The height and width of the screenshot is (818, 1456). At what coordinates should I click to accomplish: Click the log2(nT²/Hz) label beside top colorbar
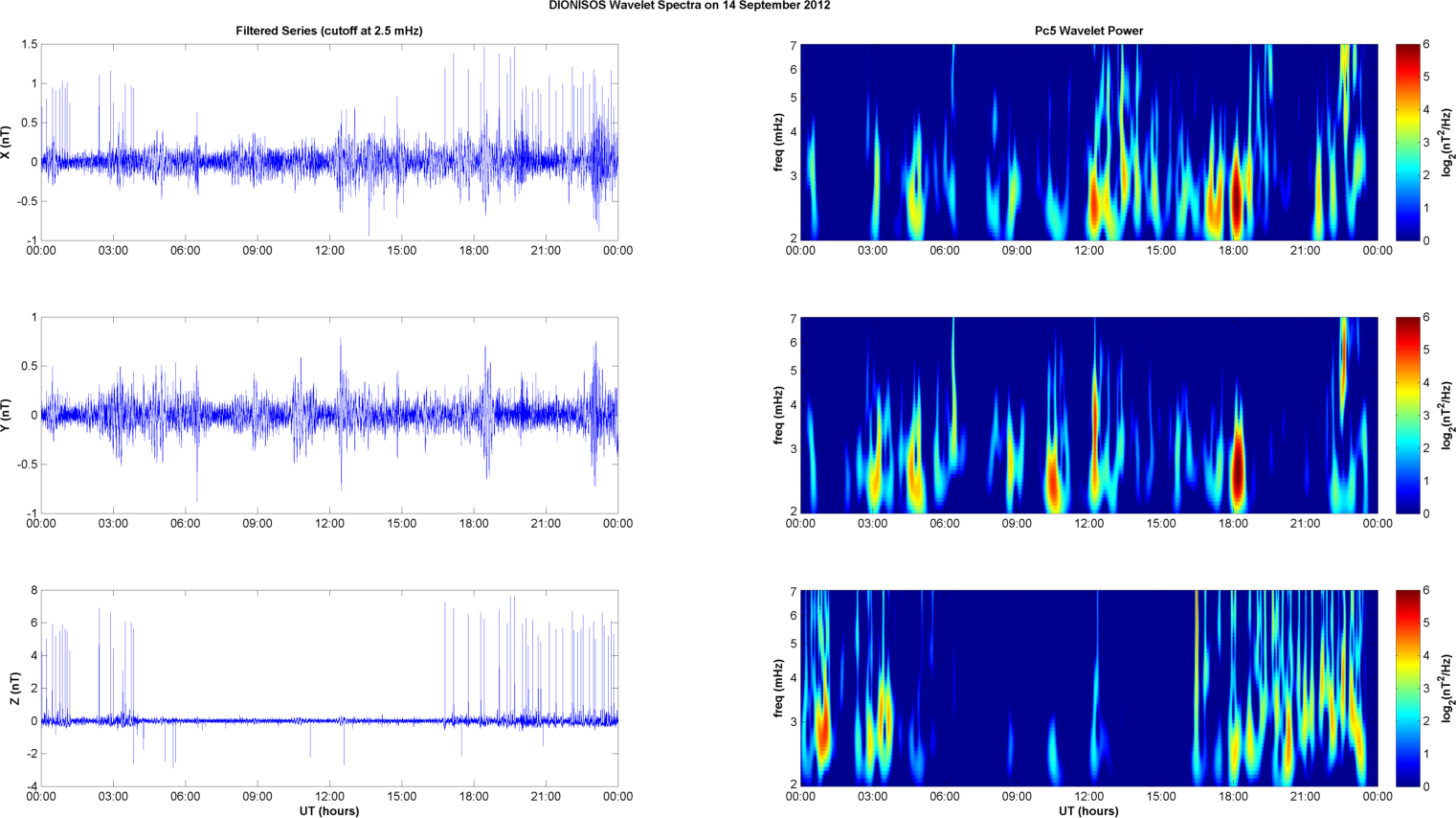(1447, 142)
